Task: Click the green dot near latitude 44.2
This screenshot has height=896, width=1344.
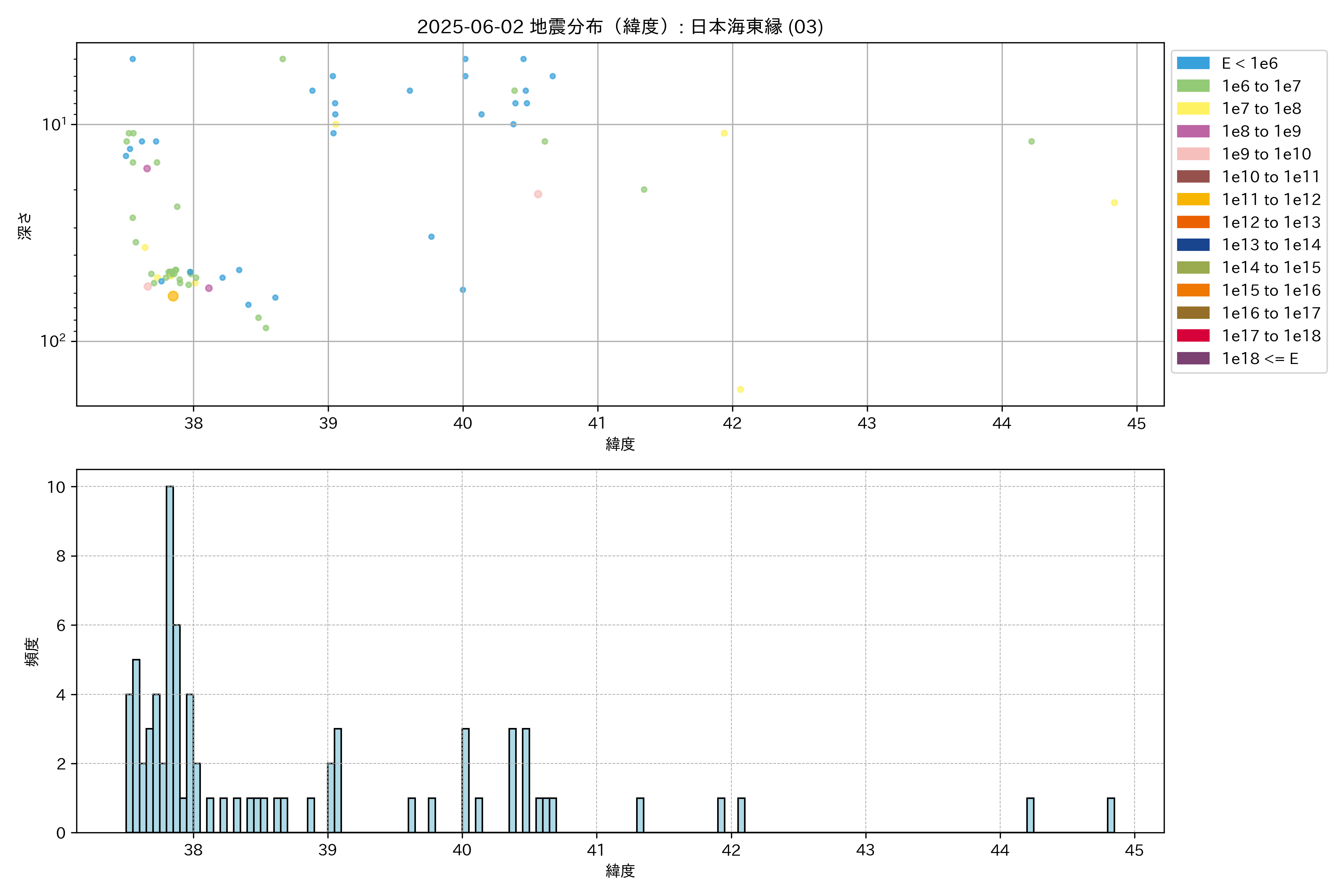Action: pyautogui.click(x=1031, y=141)
